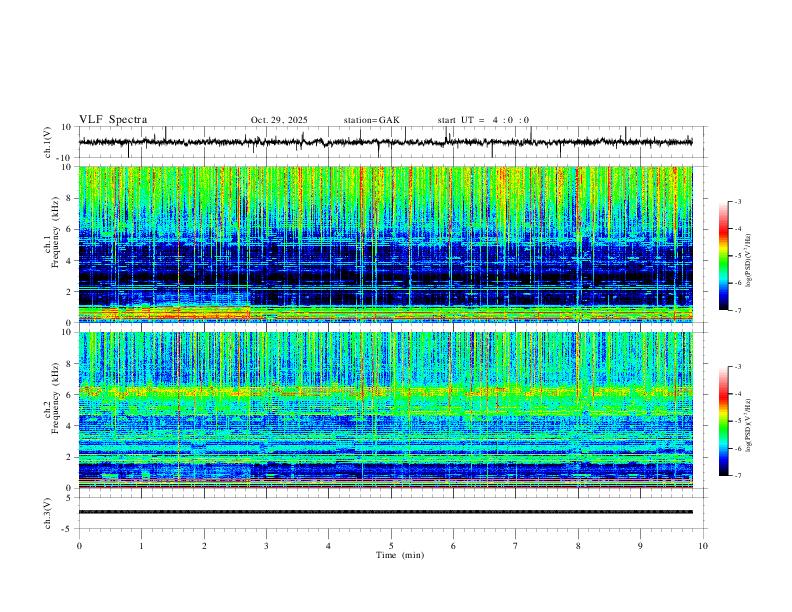The width and height of the screenshot is (792, 612).
Task: Click the time axis tick "0"
Action: coord(79,546)
